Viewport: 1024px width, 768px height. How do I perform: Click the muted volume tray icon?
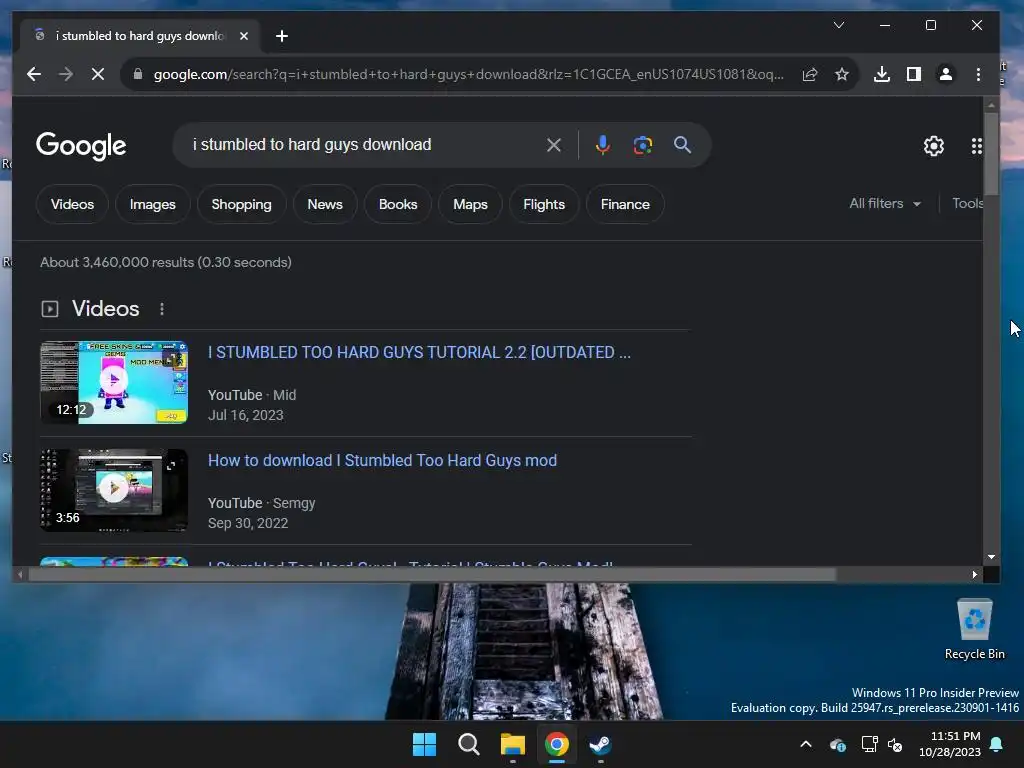pos(895,744)
